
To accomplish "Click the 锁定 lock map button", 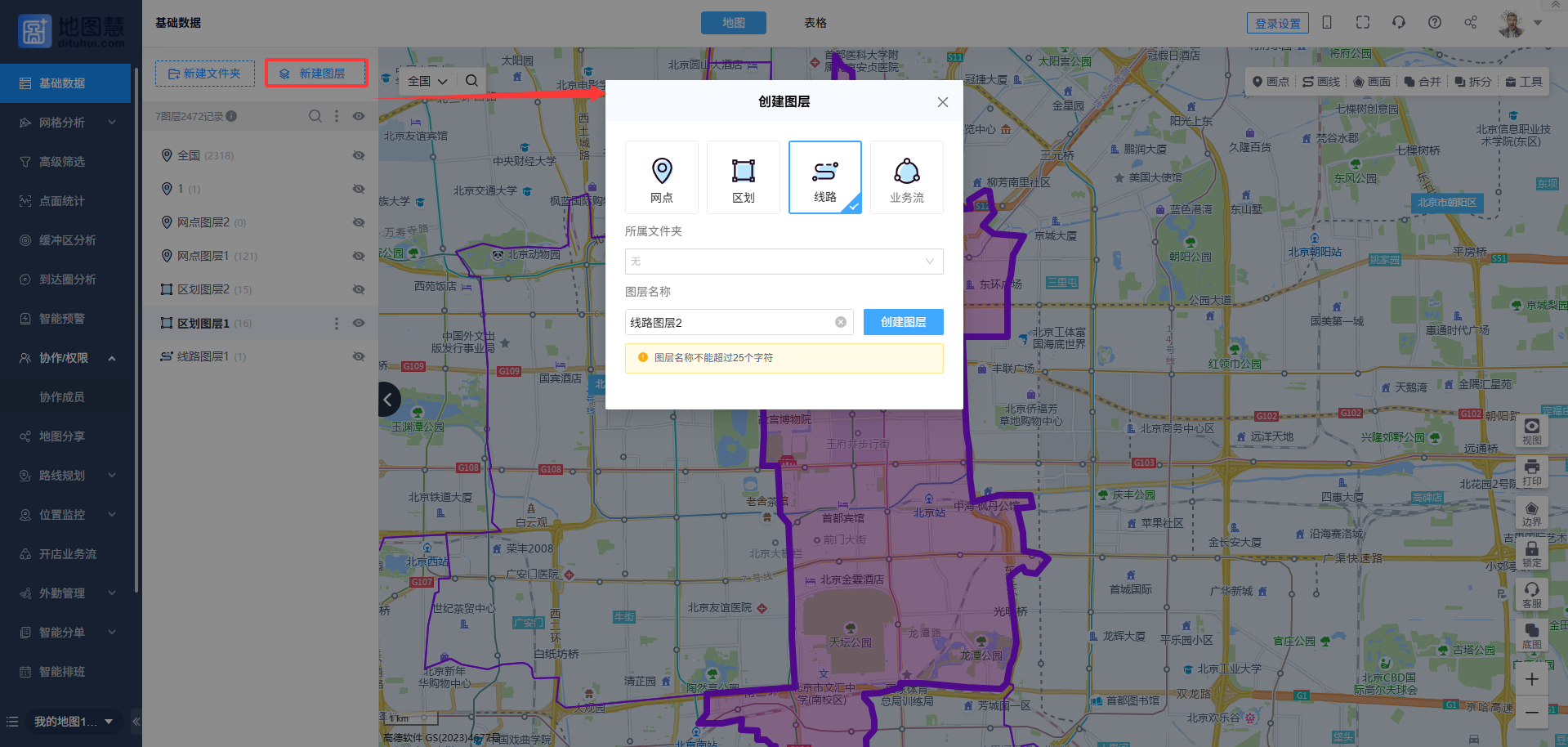I will tap(1531, 553).
